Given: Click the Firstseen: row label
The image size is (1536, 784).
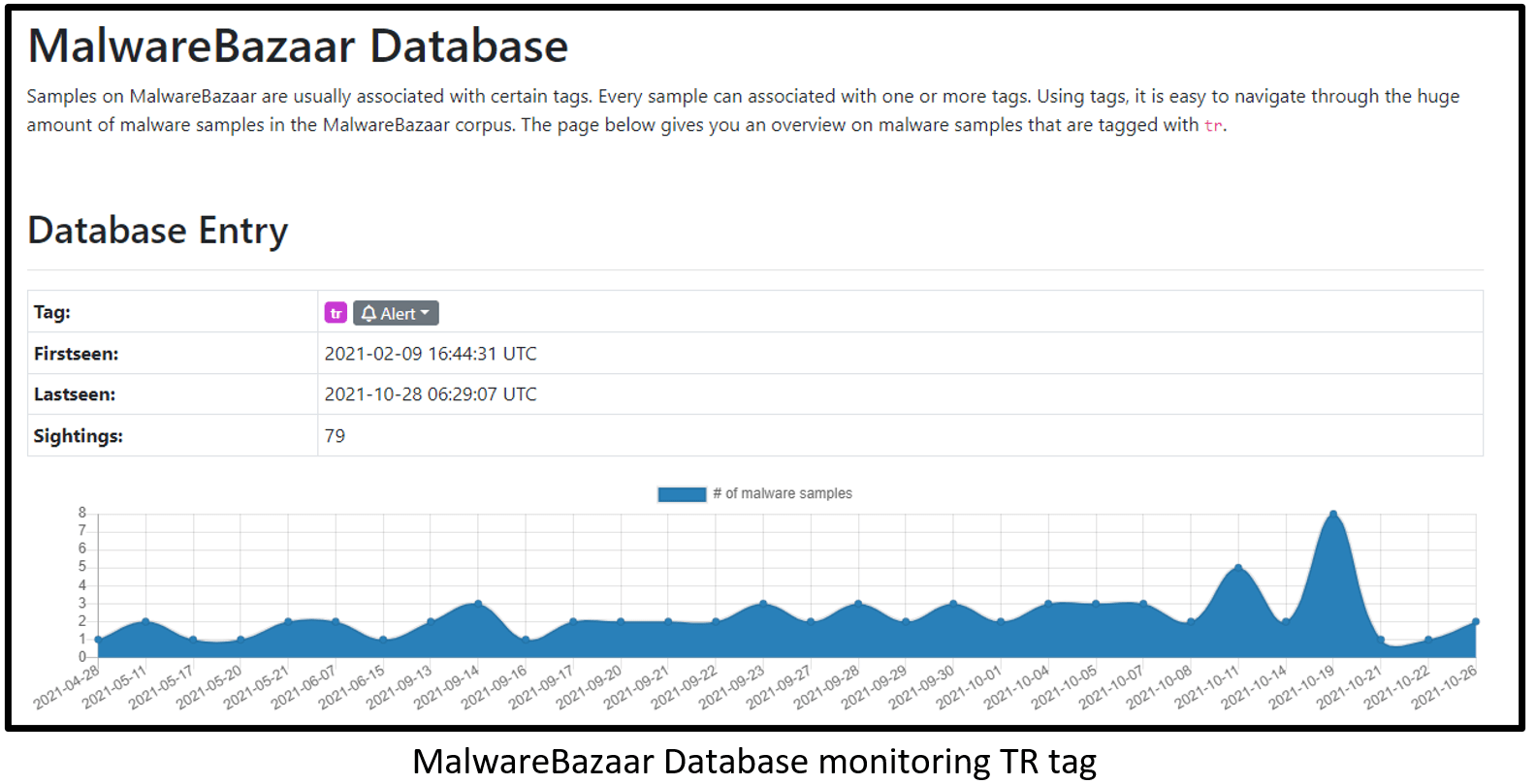Looking at the screenshot, I should point(76,354).
